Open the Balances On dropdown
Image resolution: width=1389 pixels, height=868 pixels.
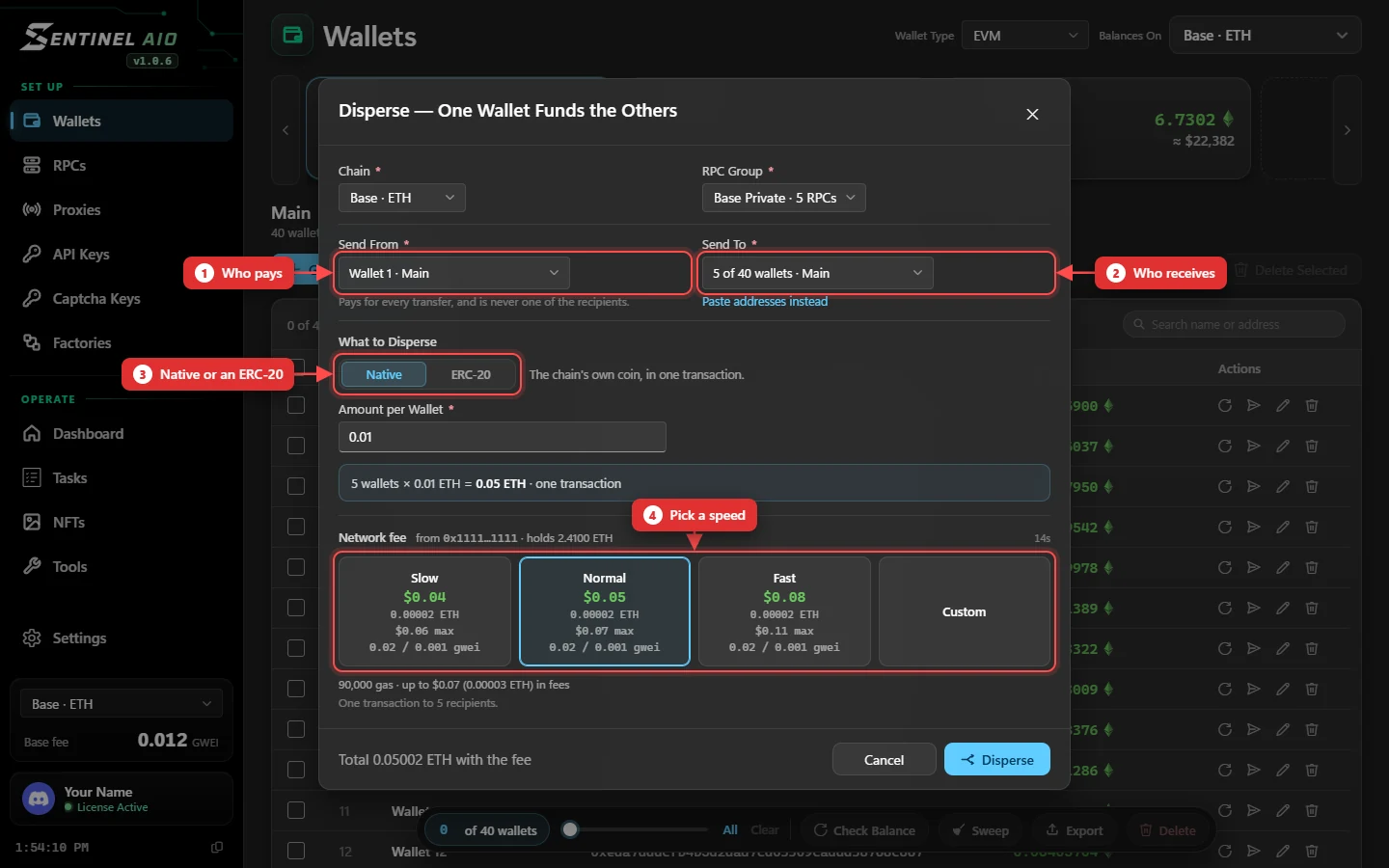click(1266, 36)
